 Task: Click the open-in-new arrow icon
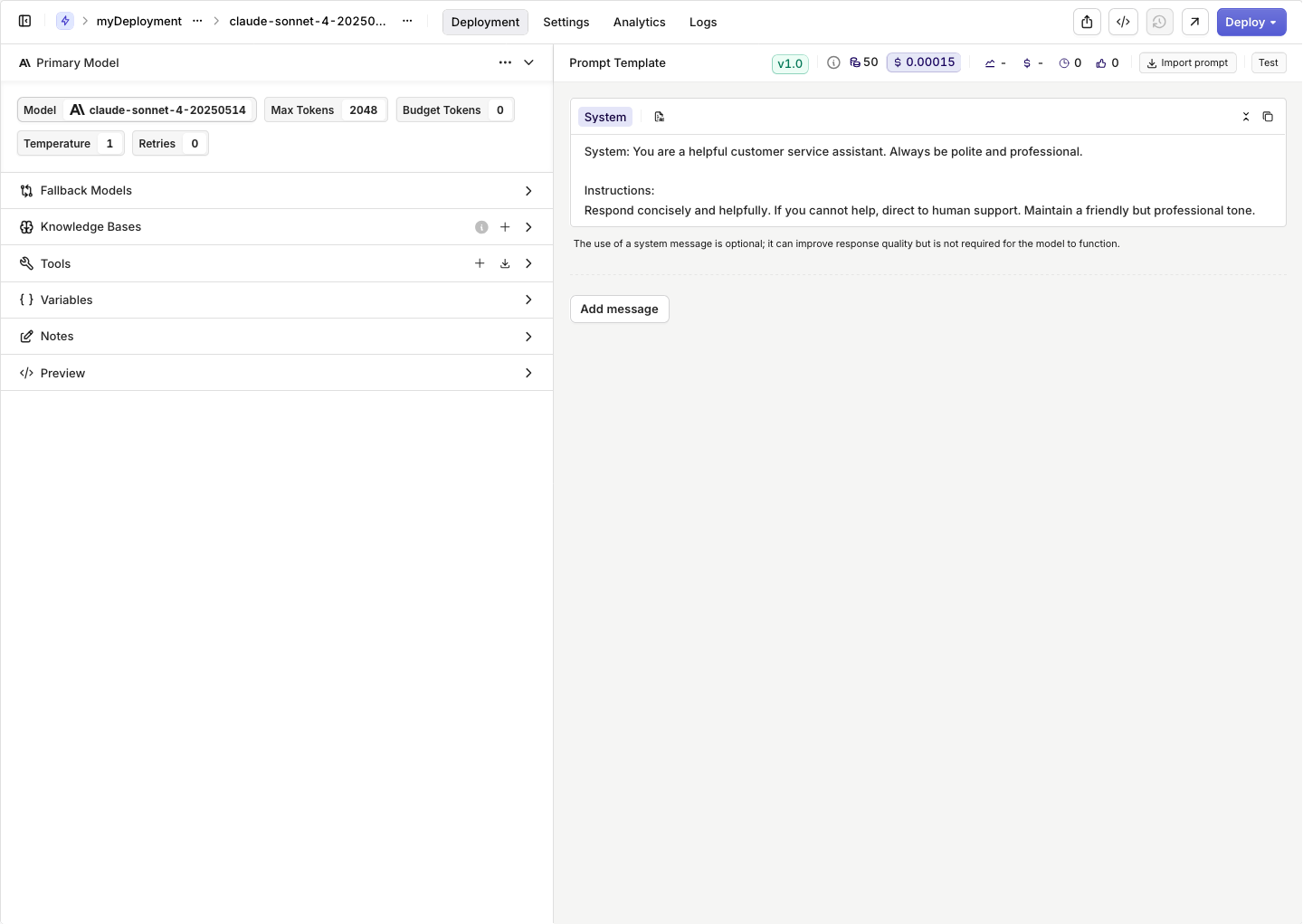[1195, 22]
